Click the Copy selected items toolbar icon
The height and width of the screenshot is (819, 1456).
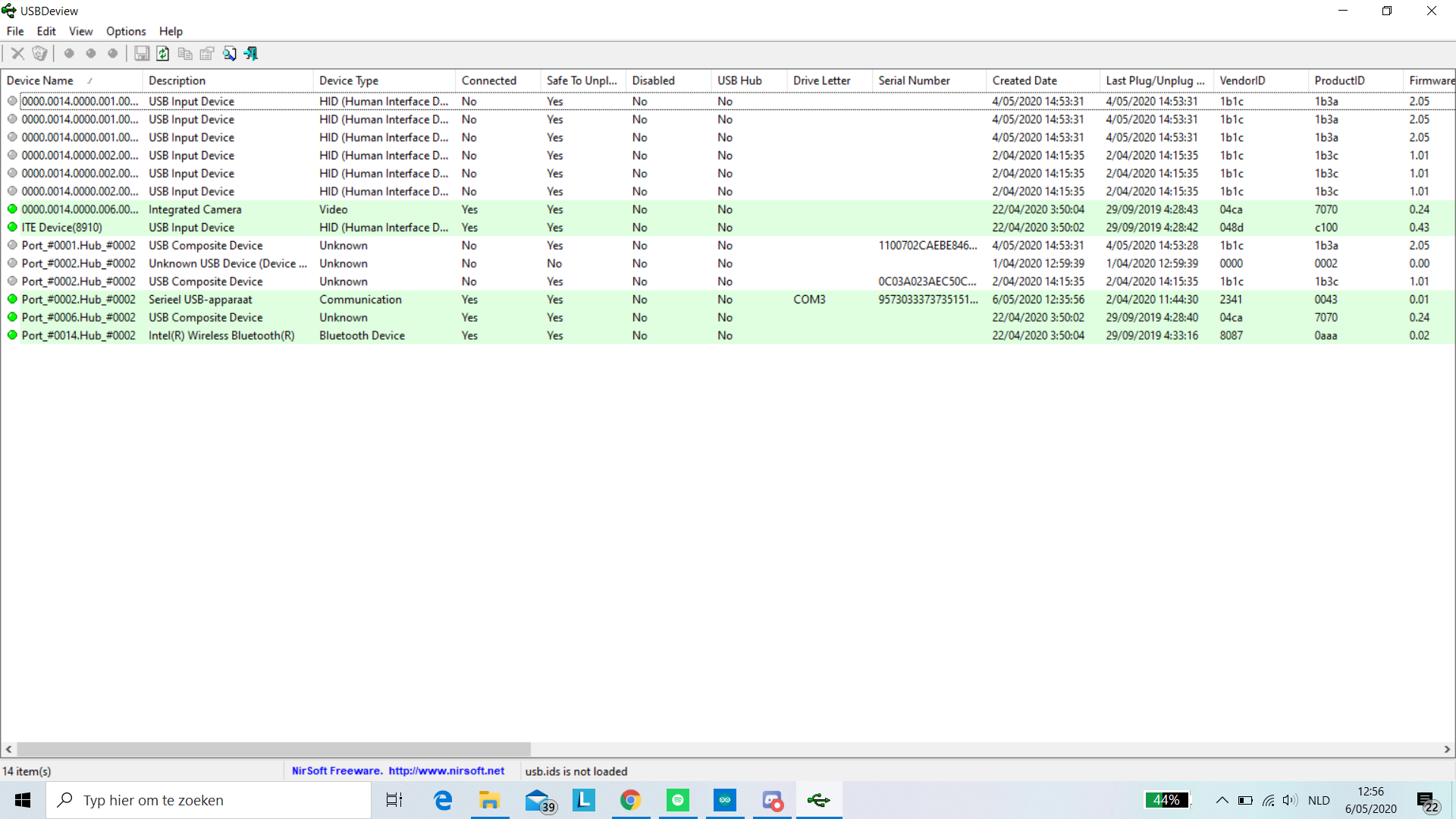tap(185, 53)
